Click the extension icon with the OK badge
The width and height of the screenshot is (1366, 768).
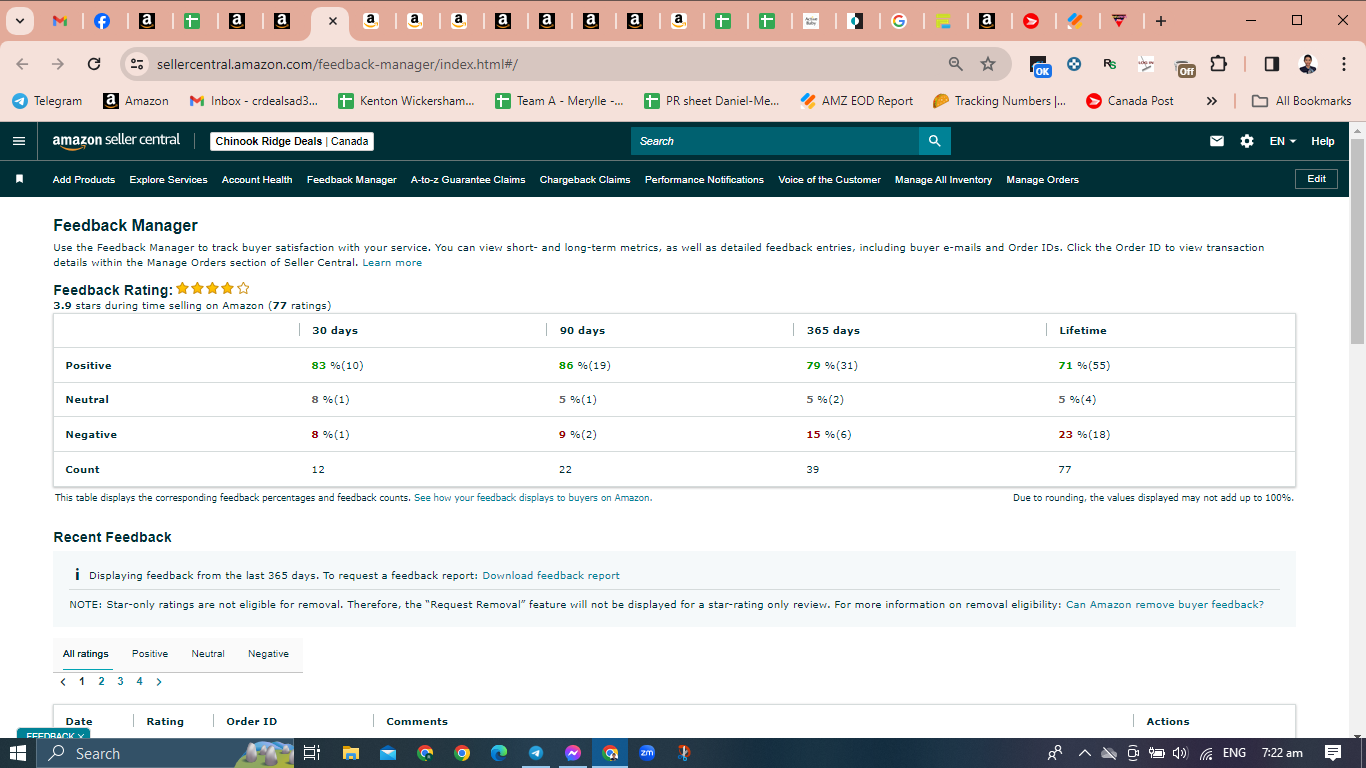click(1040, 66)
